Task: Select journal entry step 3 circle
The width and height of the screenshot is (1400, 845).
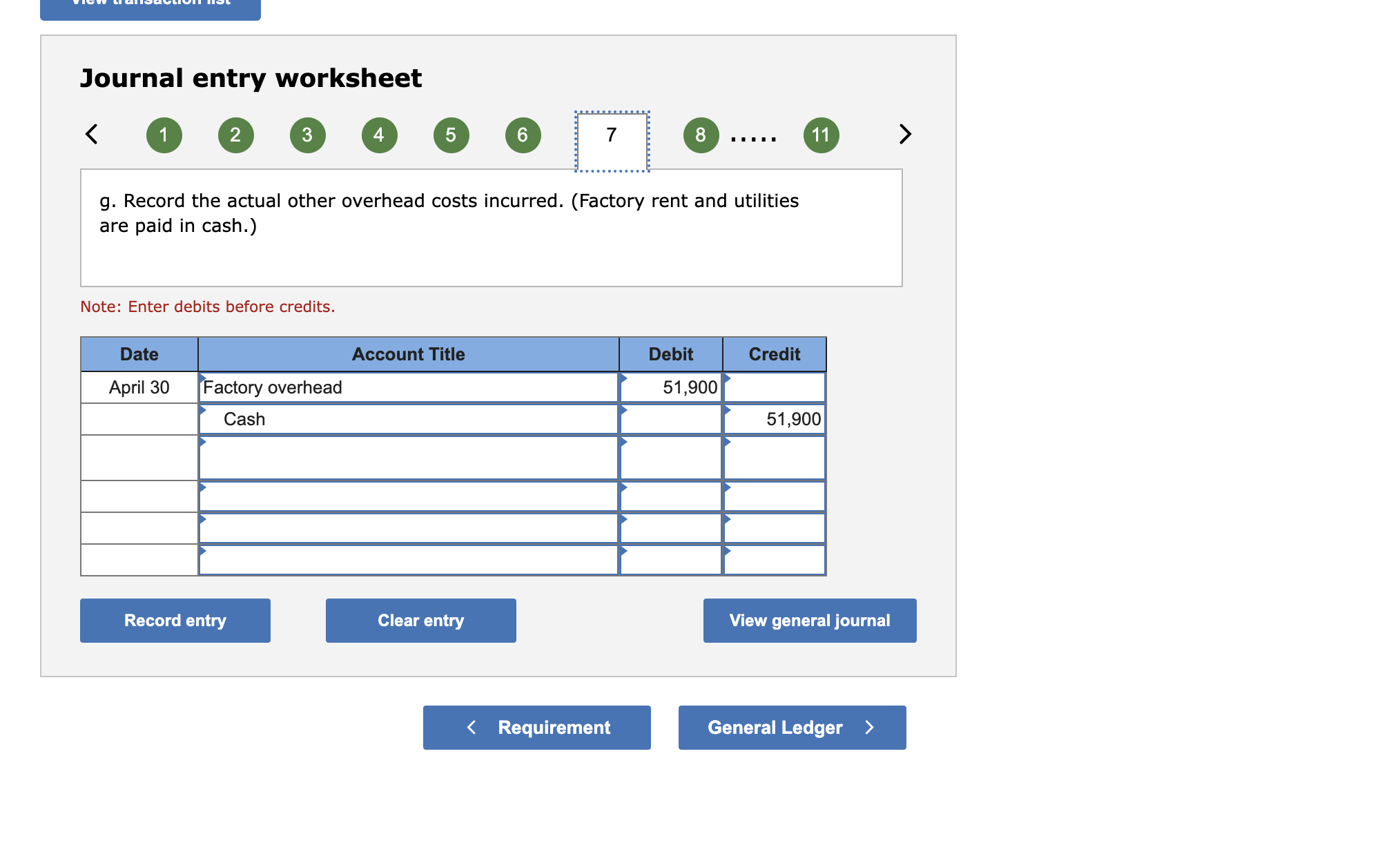Action: click(307, 135)
